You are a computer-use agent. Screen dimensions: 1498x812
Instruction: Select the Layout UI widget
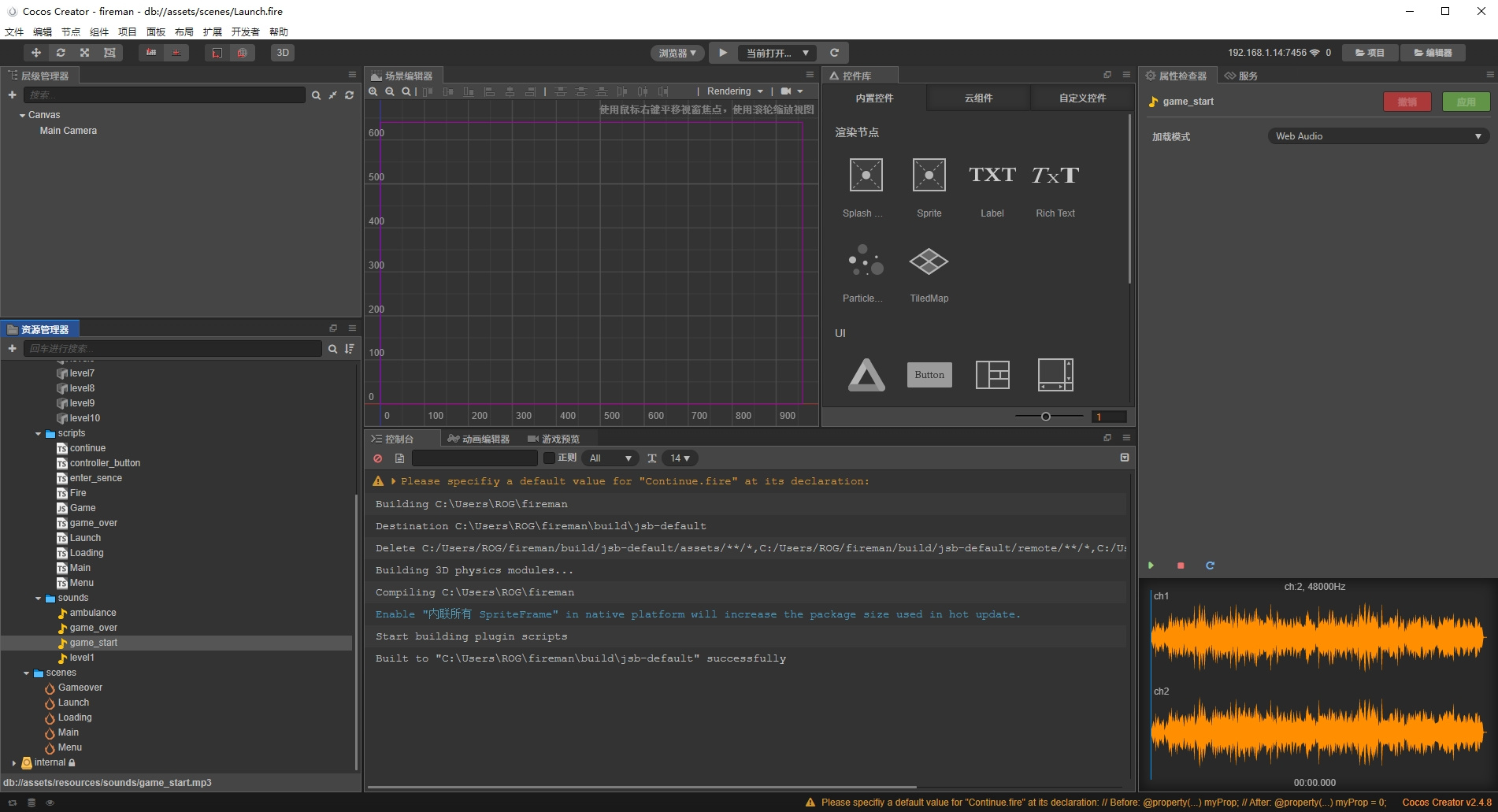point(992,375)
